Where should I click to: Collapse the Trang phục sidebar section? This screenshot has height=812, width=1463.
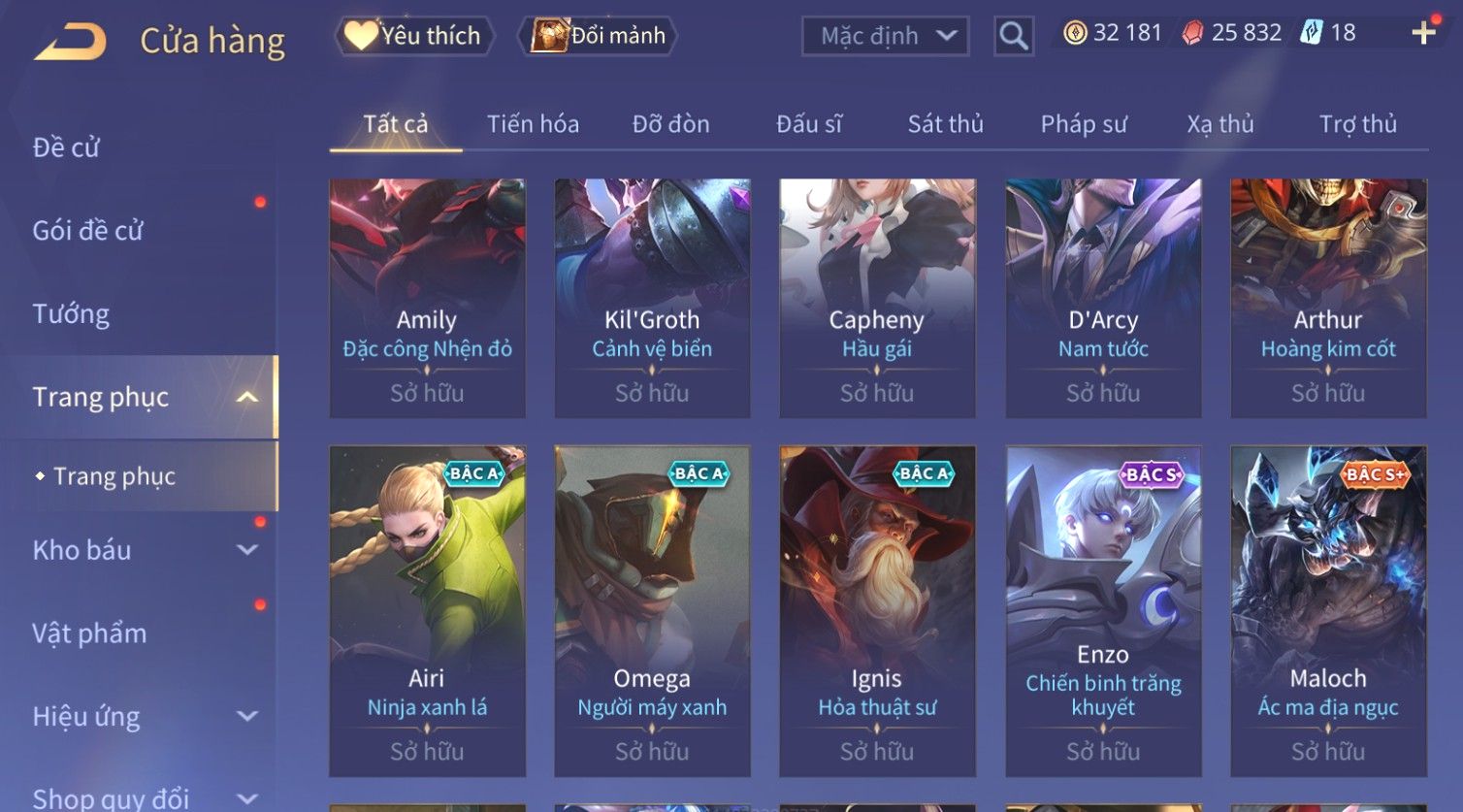click(247, 397)
